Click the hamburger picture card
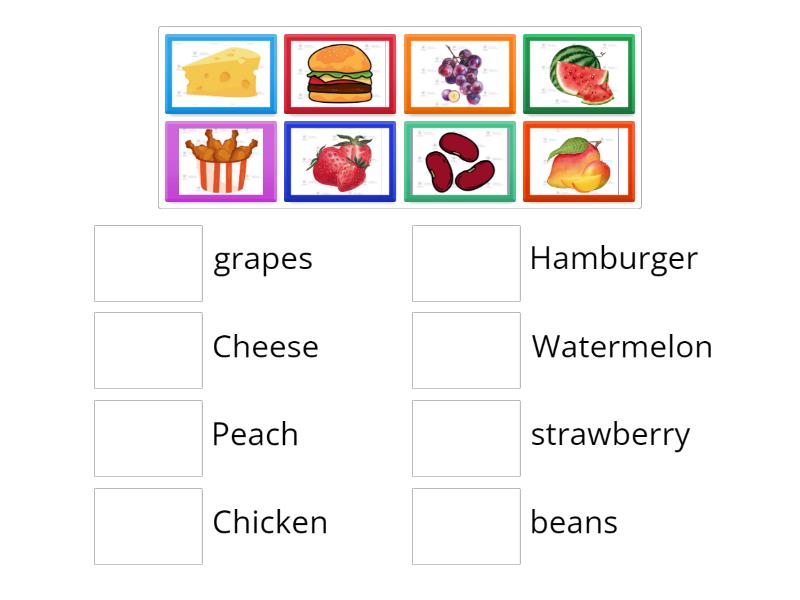 340,75
